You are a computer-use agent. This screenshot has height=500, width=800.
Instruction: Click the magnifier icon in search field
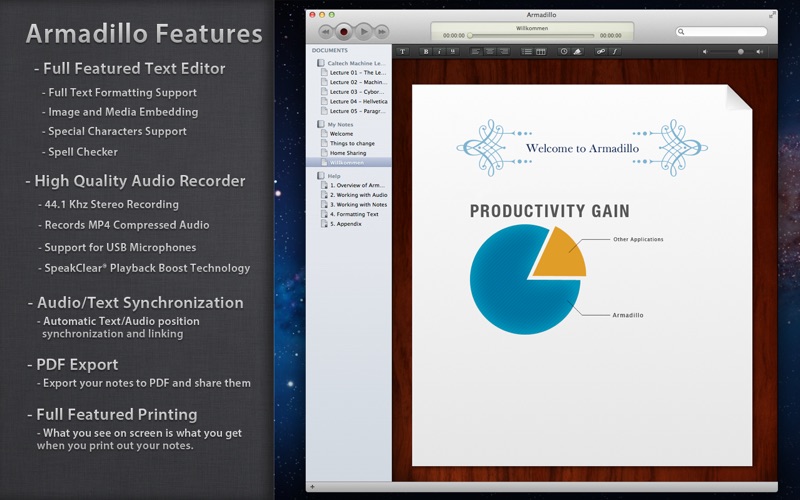[681, 32]
